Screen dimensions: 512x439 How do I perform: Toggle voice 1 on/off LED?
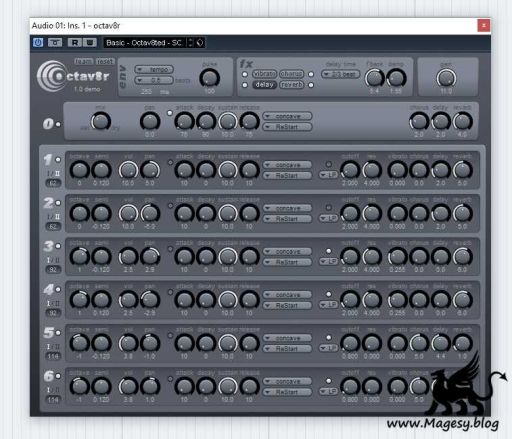point(58,160)
